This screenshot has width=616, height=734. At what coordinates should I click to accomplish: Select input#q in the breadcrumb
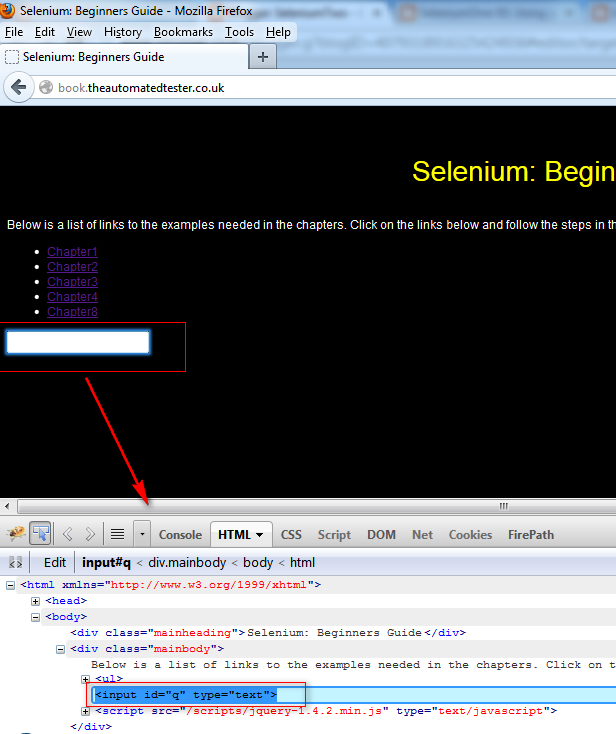coord(106,562)
